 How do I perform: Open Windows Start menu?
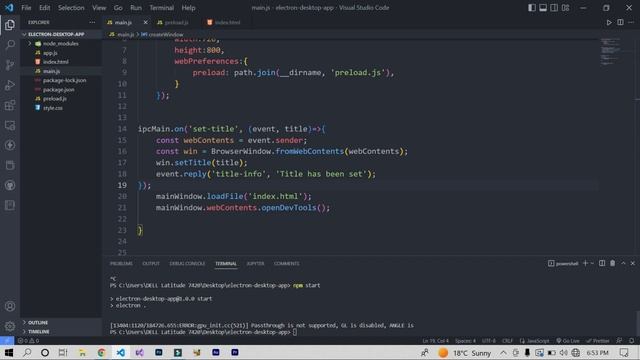[9, 352]
